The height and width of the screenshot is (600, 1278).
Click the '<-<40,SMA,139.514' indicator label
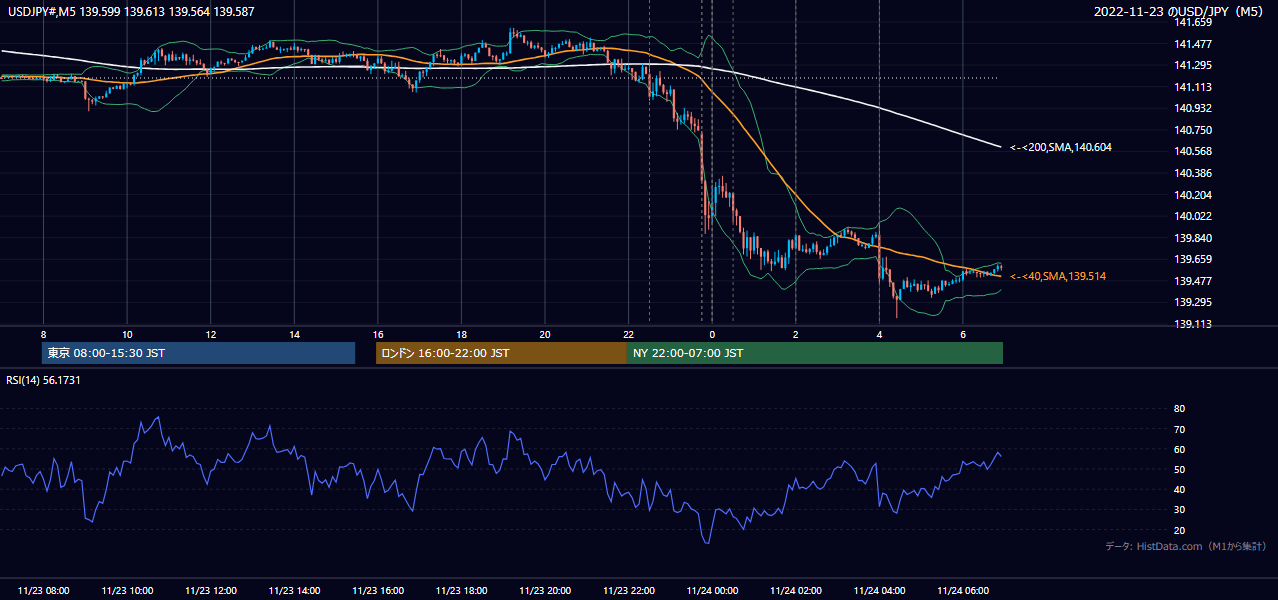click(1058, 276)
